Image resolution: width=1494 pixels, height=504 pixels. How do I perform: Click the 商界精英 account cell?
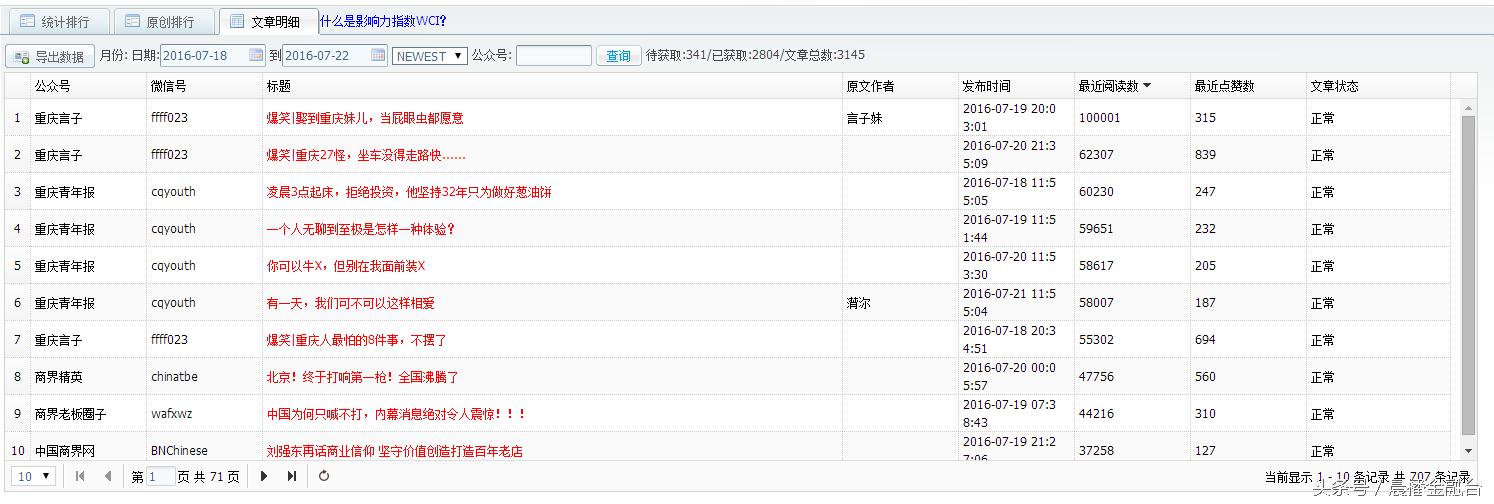click(x=88, y=377)
